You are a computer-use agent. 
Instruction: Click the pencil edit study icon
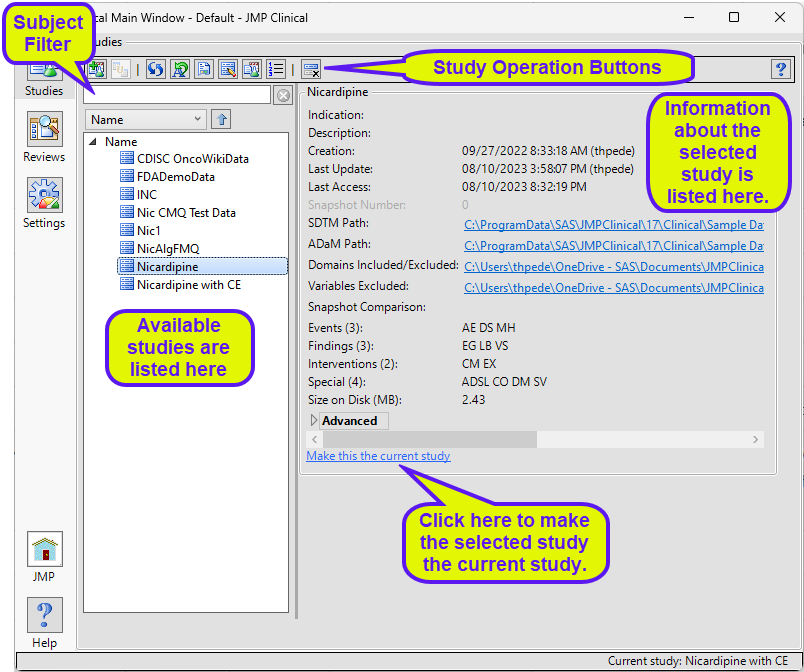(228, 69)
